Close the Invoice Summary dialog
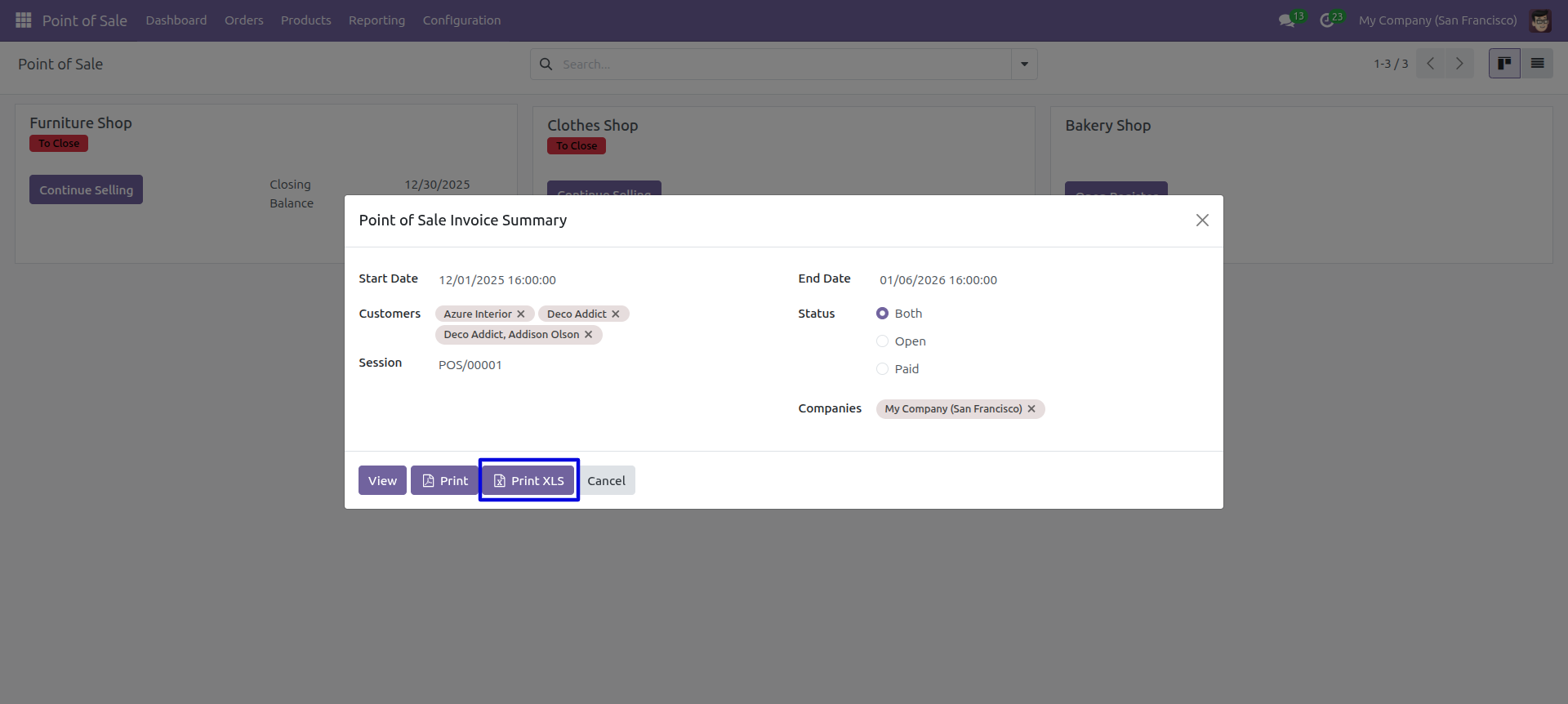The image size is (1568, 704). coord(1202,221)
